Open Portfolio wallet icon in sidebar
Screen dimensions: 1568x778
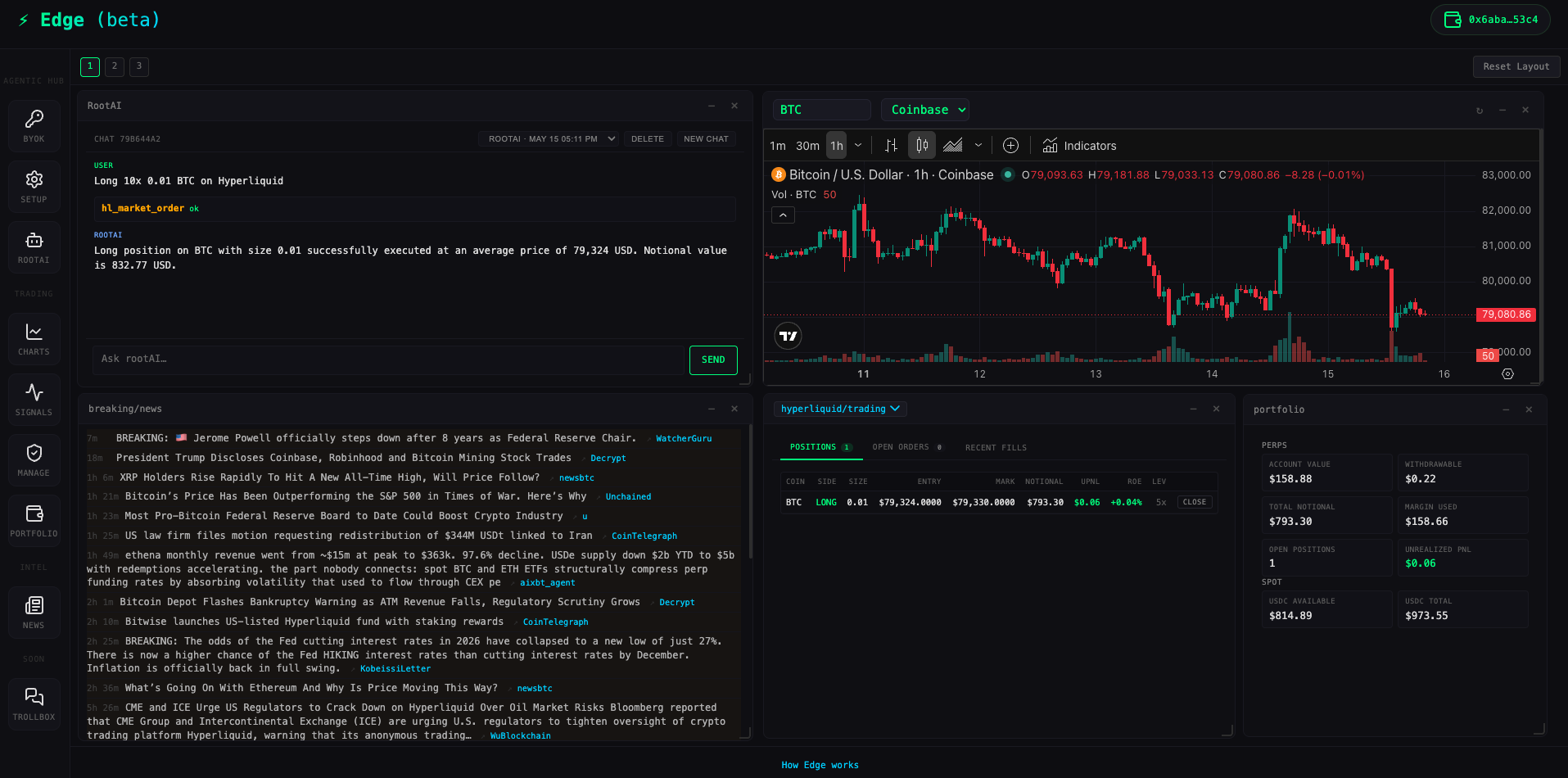tap(34, 521)
